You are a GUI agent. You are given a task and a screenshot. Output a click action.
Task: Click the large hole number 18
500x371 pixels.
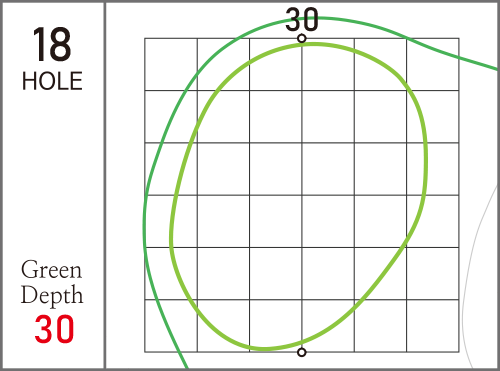tap(52, 45)
